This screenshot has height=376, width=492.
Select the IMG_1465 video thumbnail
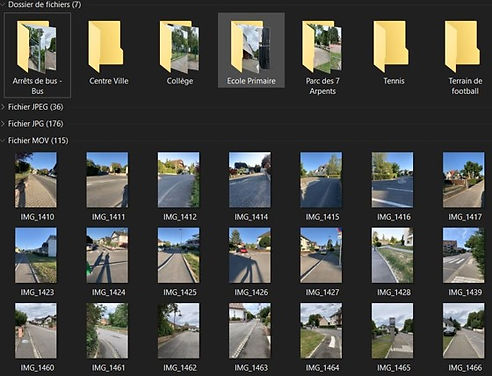[x=392, y=330]
